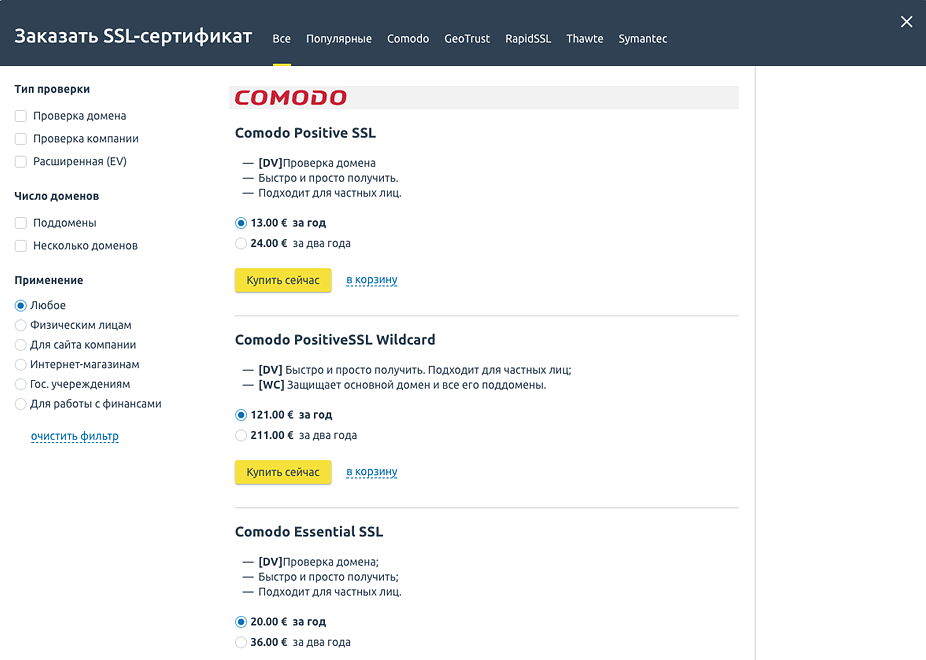Select 121.00 € за год Wildcard price

(240, 415)
